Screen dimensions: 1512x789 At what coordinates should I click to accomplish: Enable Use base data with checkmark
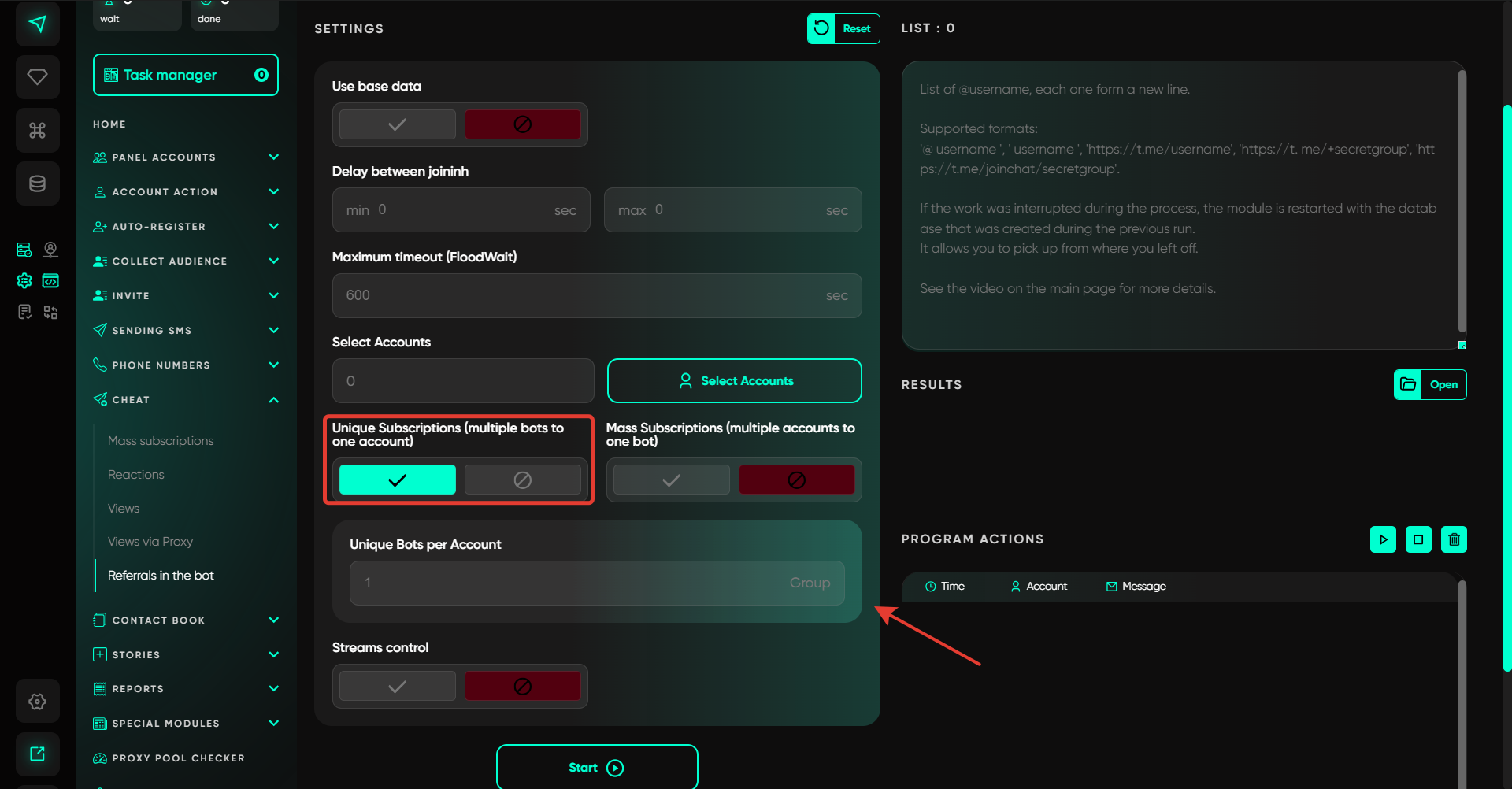(x=397, y=124)
